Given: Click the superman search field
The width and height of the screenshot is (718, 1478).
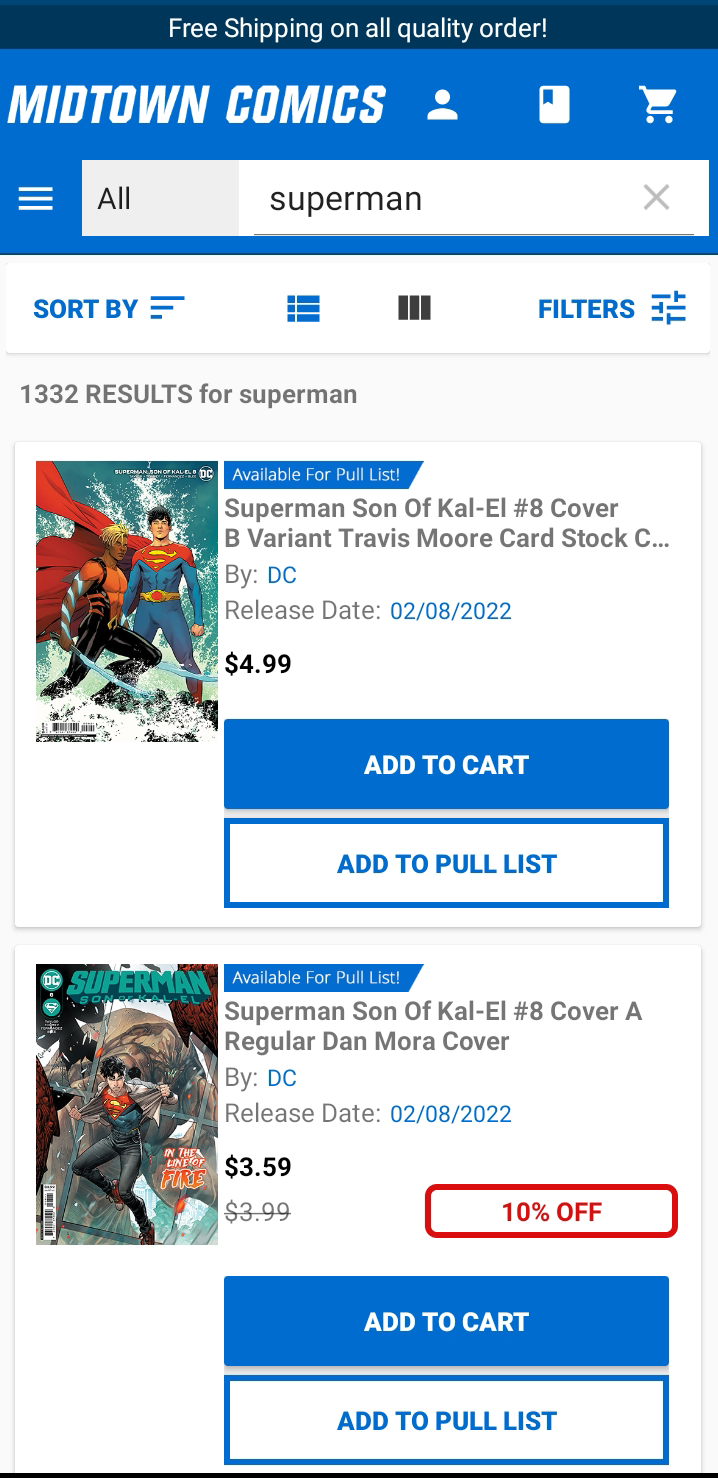Looking at the screenshot, I should (440, 198).
